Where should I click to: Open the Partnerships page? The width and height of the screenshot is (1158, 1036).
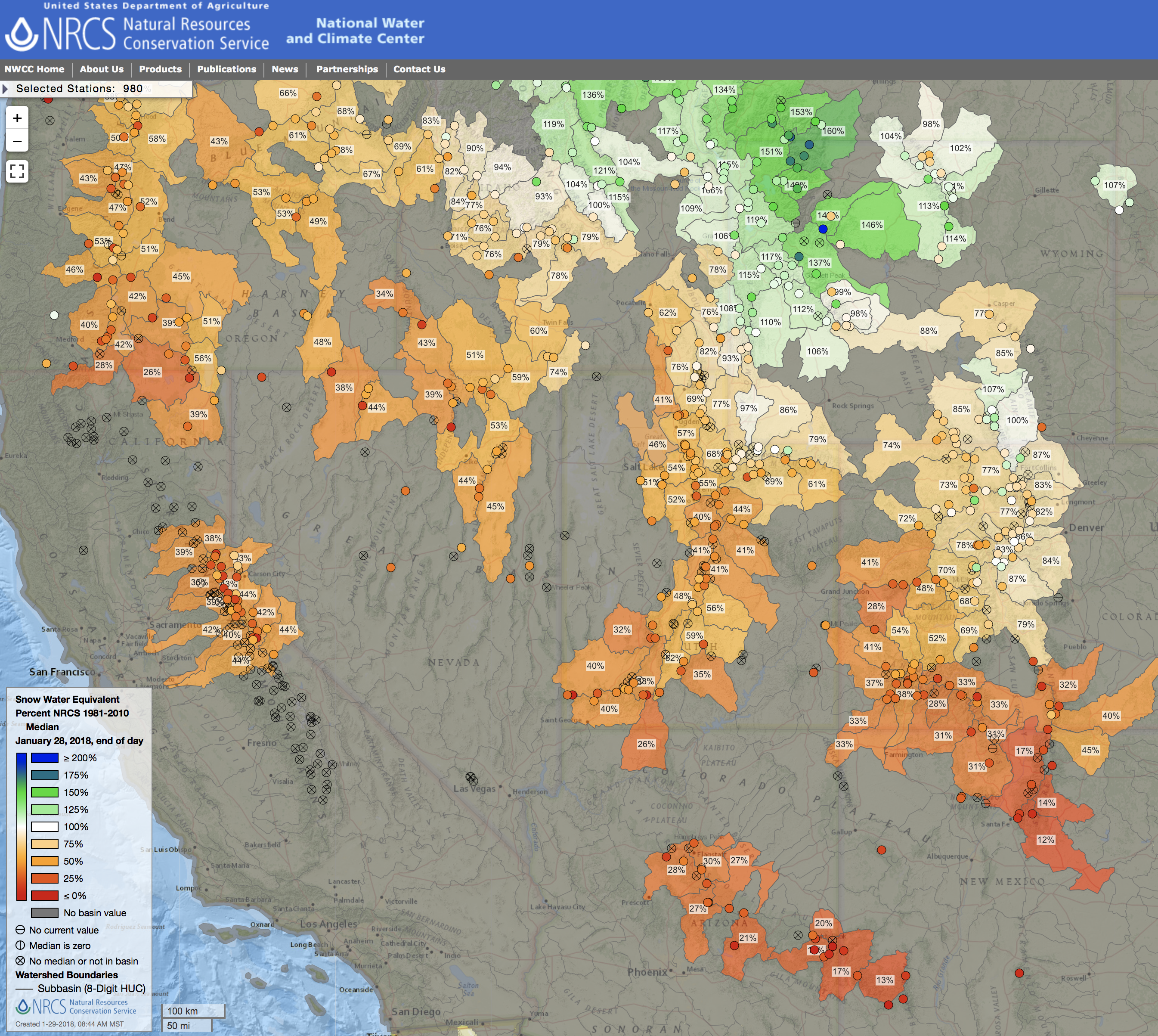pyautogui.click(x=347, y=69)
